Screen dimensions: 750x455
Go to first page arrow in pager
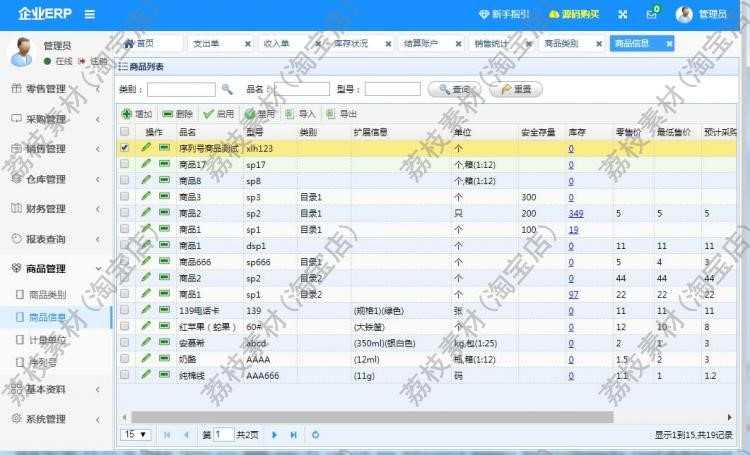tap(167, 435)
